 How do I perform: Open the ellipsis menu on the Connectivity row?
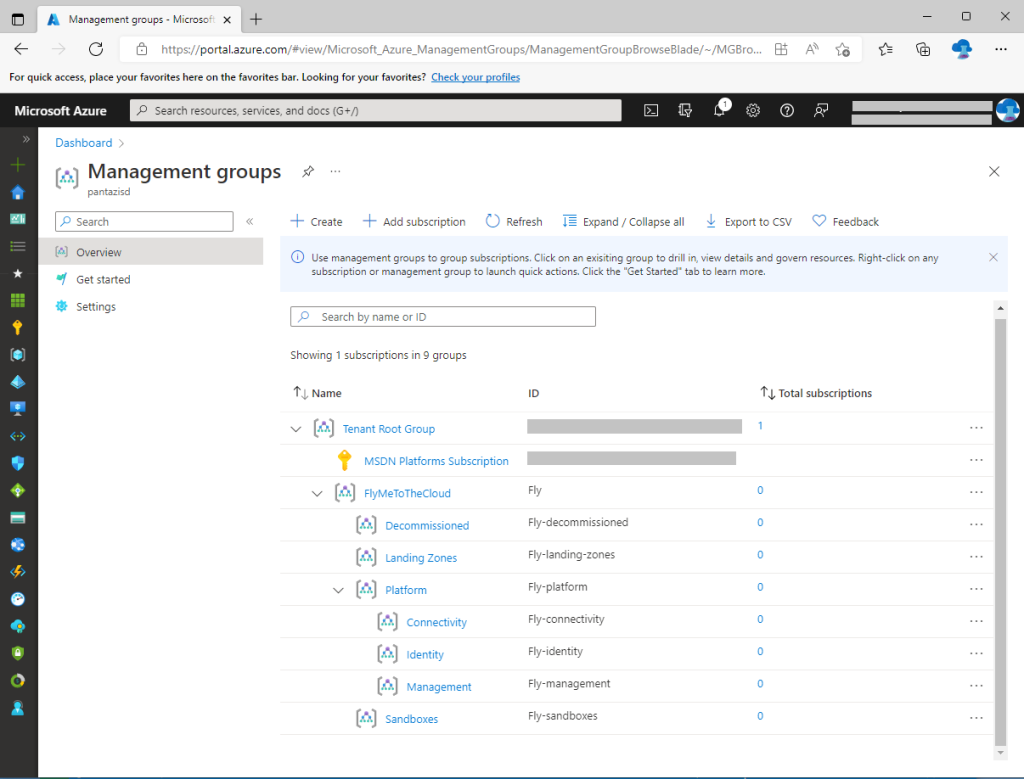click(976, 621)
